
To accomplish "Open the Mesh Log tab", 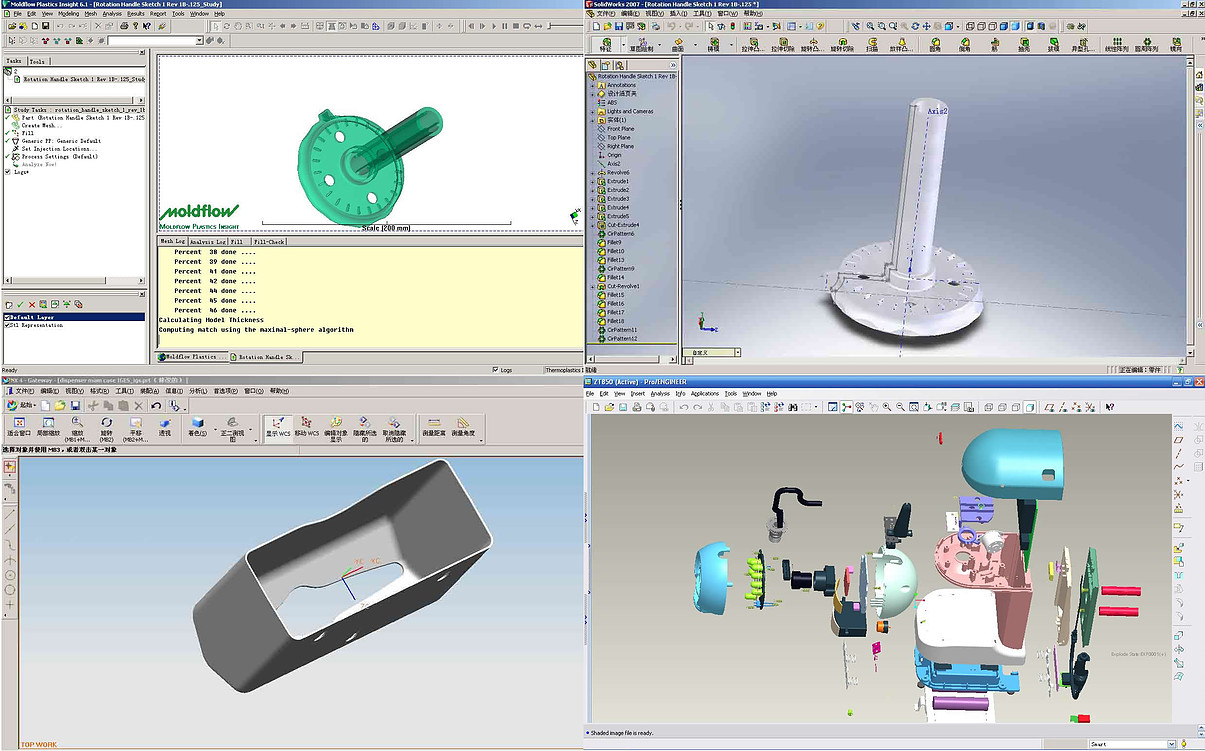I will tap(172, 241).
